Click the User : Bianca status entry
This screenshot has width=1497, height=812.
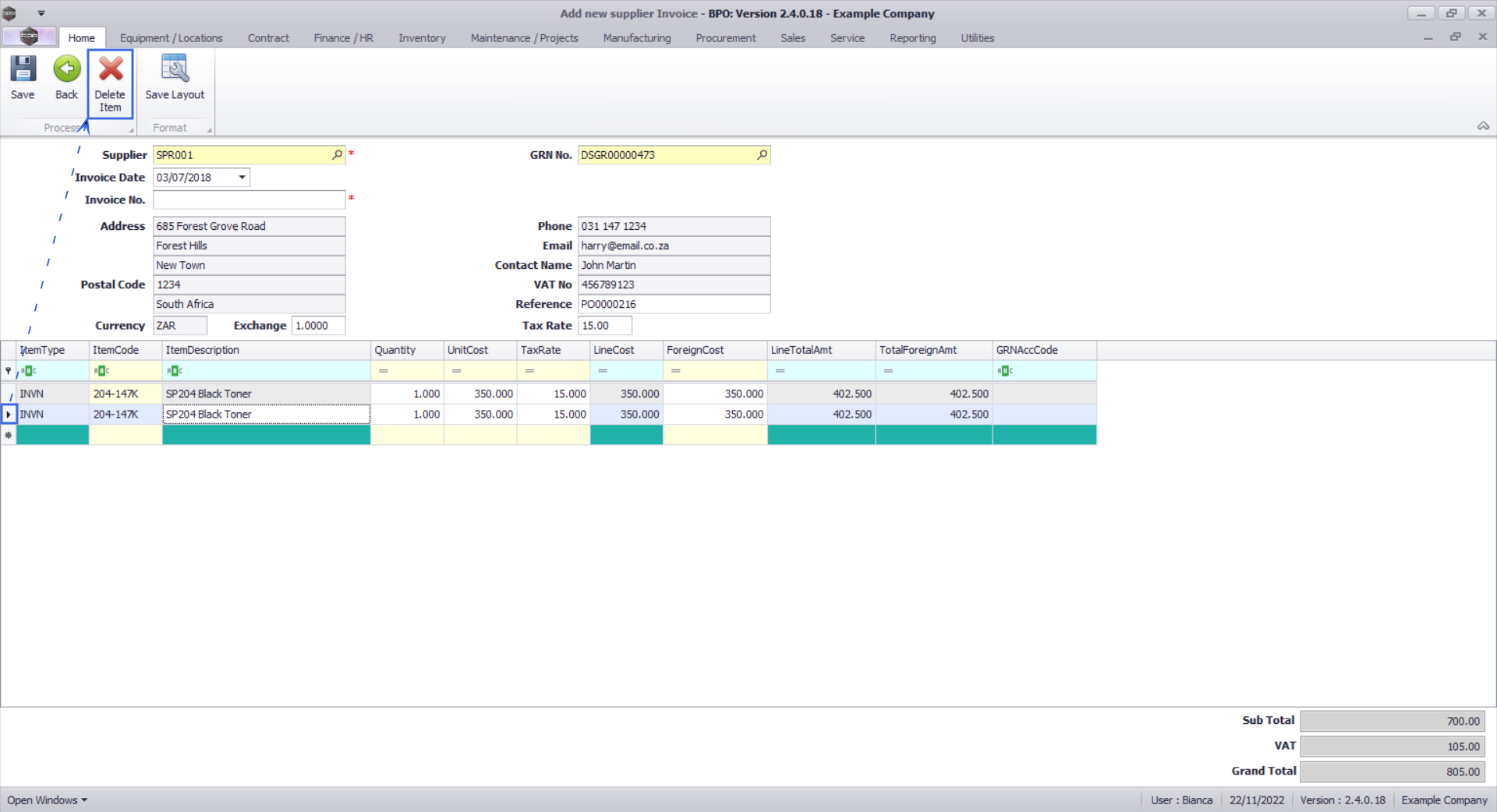click(x=1182, y=800)
